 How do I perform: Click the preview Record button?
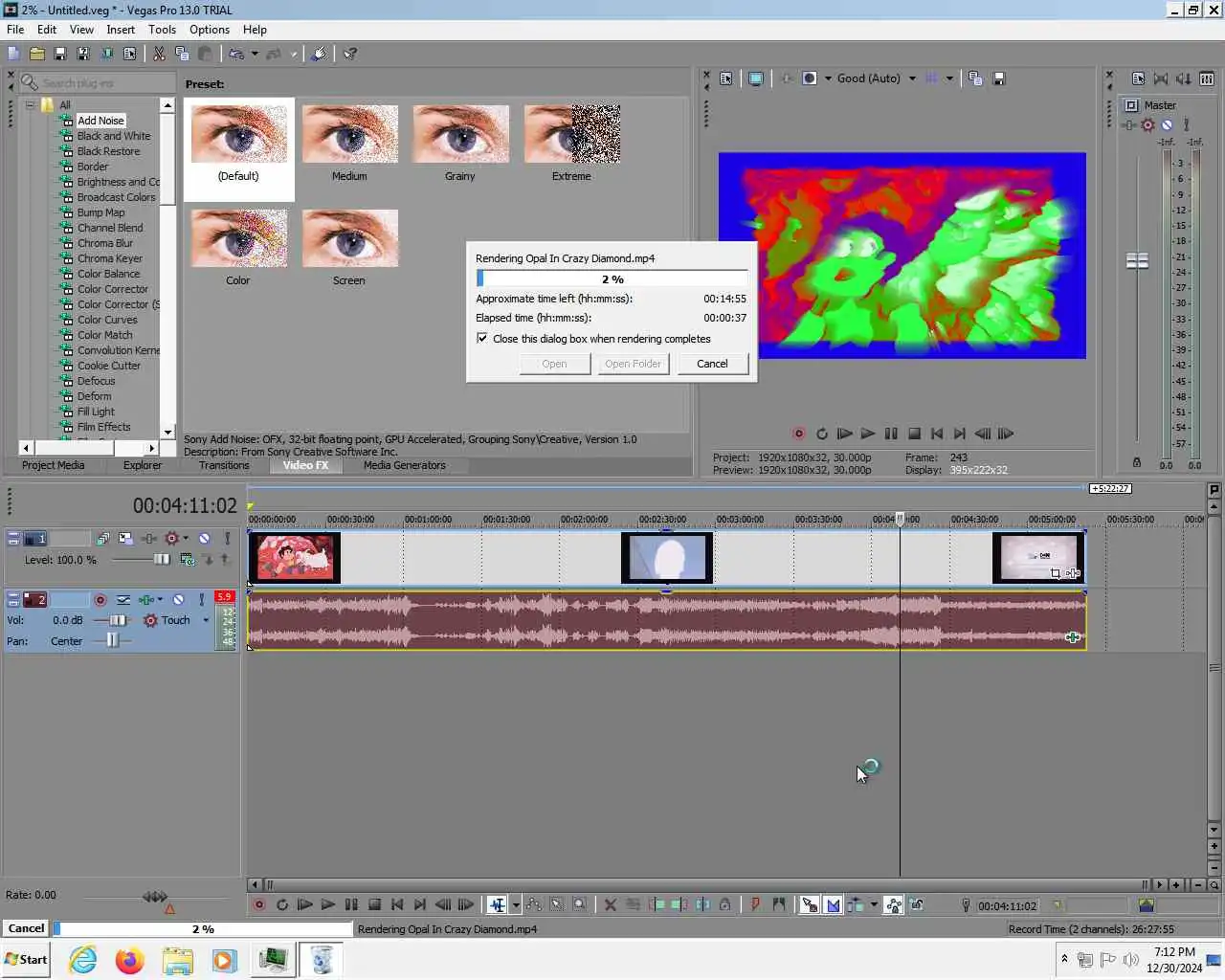(x=798, y=434)
